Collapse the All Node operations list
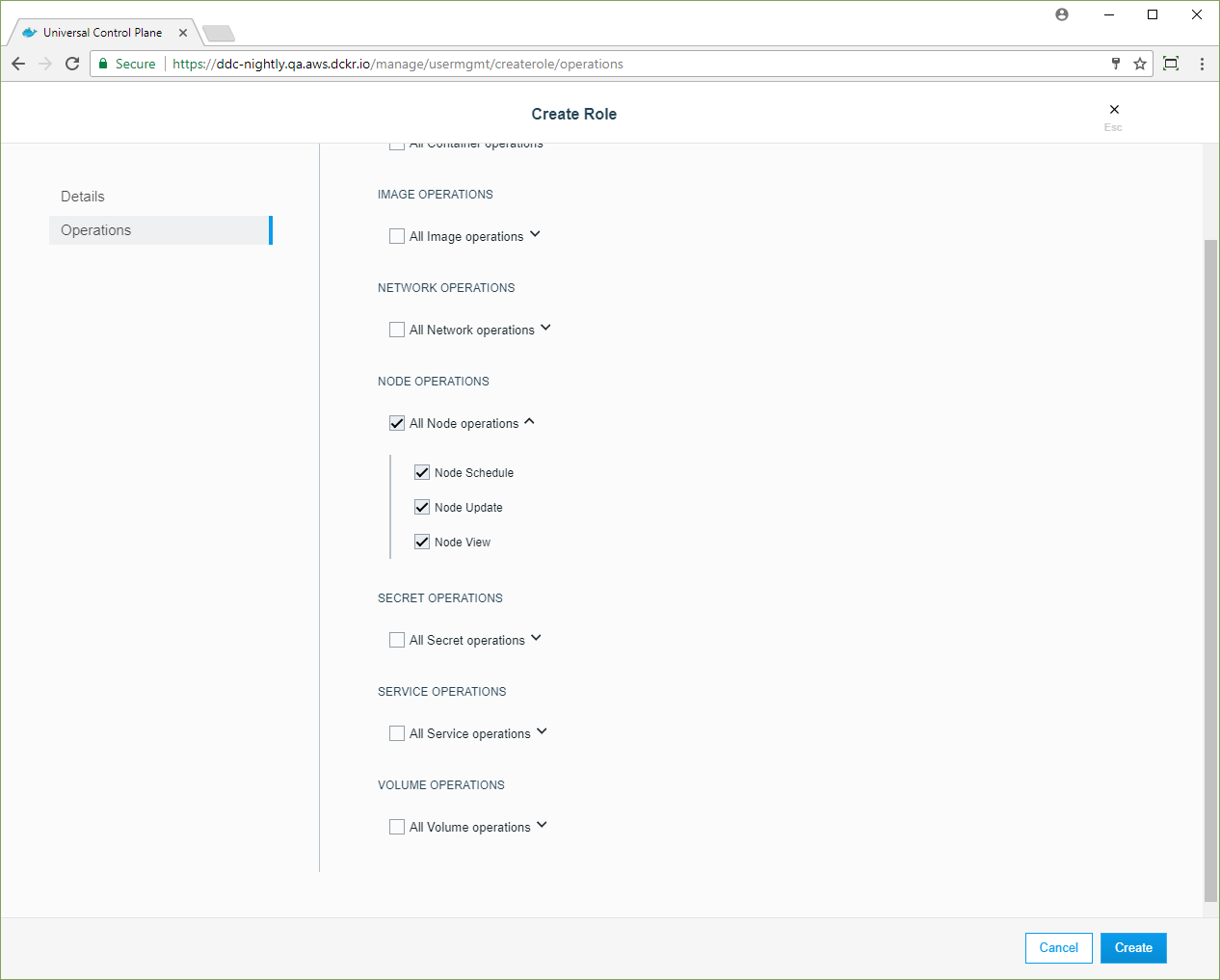The height and width of the screenshot is (980, 1220). pos(529,421)
